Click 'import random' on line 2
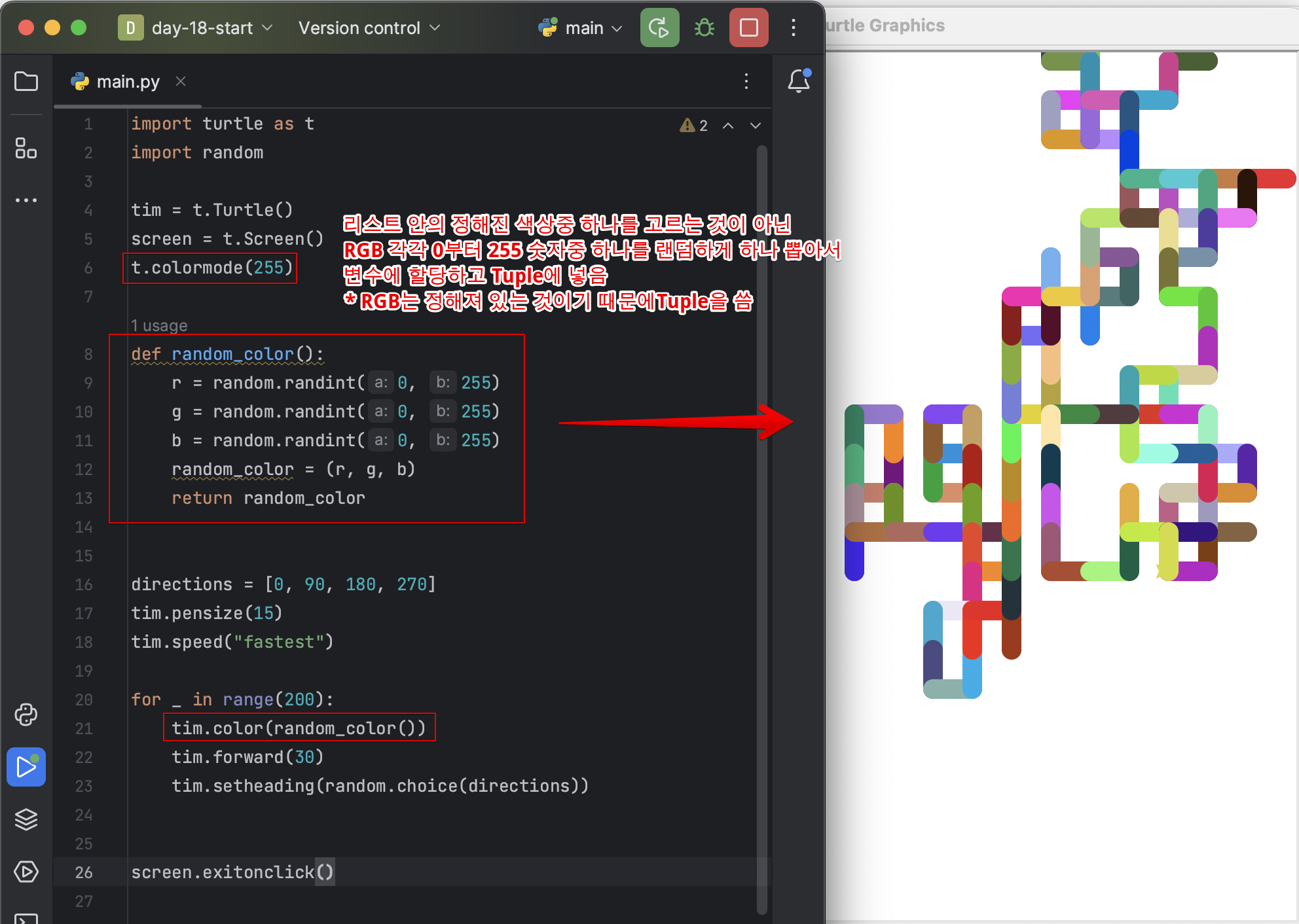 [x=197, y=152]
